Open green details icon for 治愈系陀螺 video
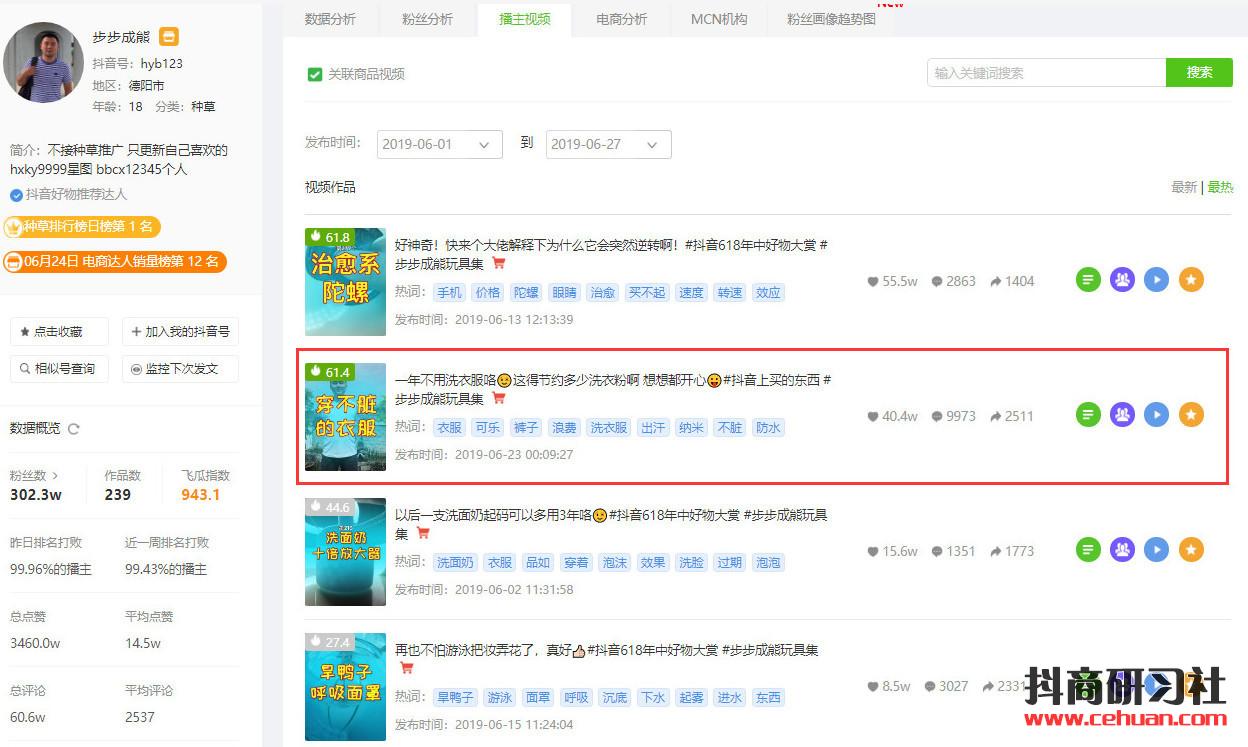Viewport: 1248px width, 747px height. [x=1088, y=280]
